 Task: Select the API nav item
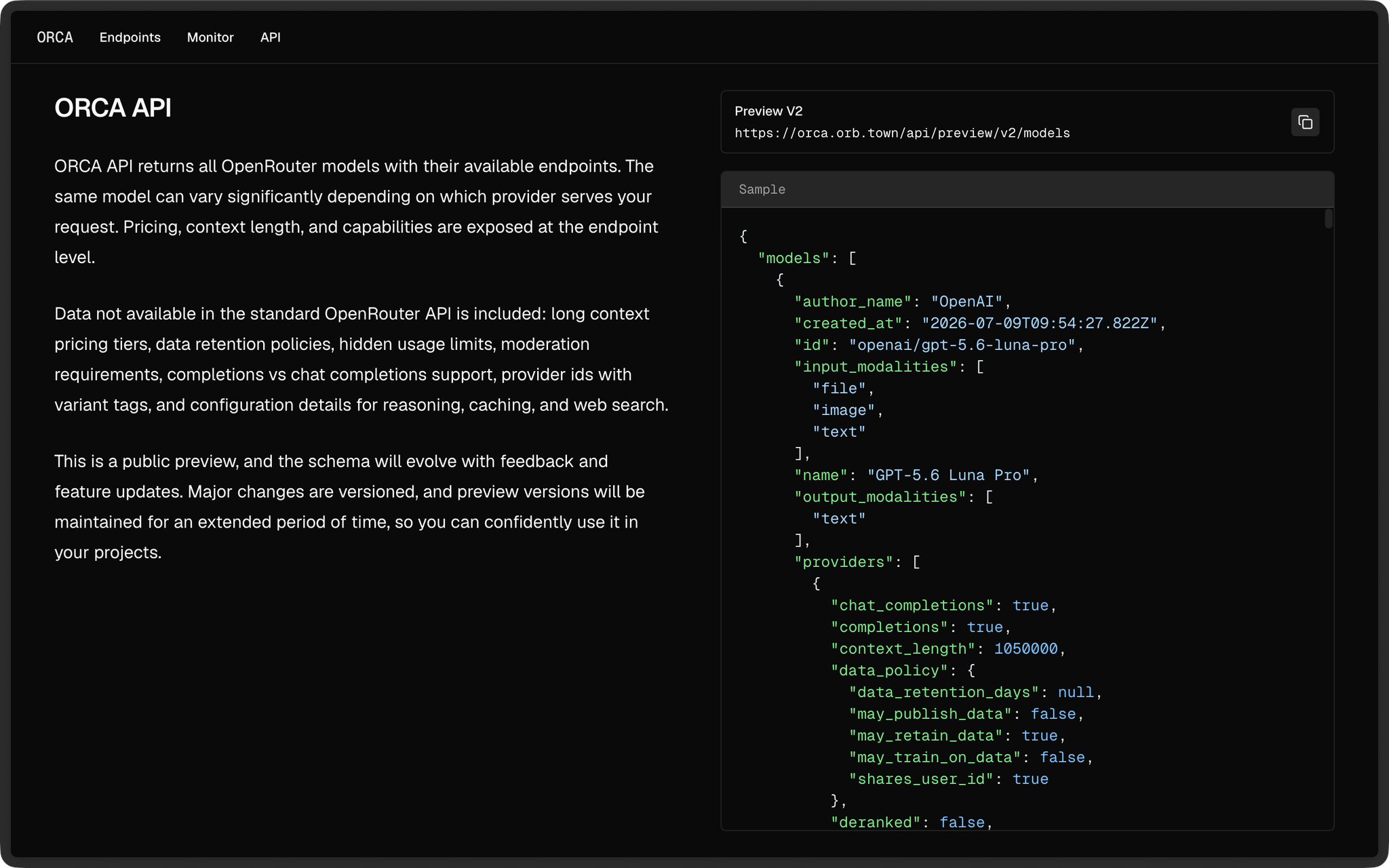click(271, 37)
